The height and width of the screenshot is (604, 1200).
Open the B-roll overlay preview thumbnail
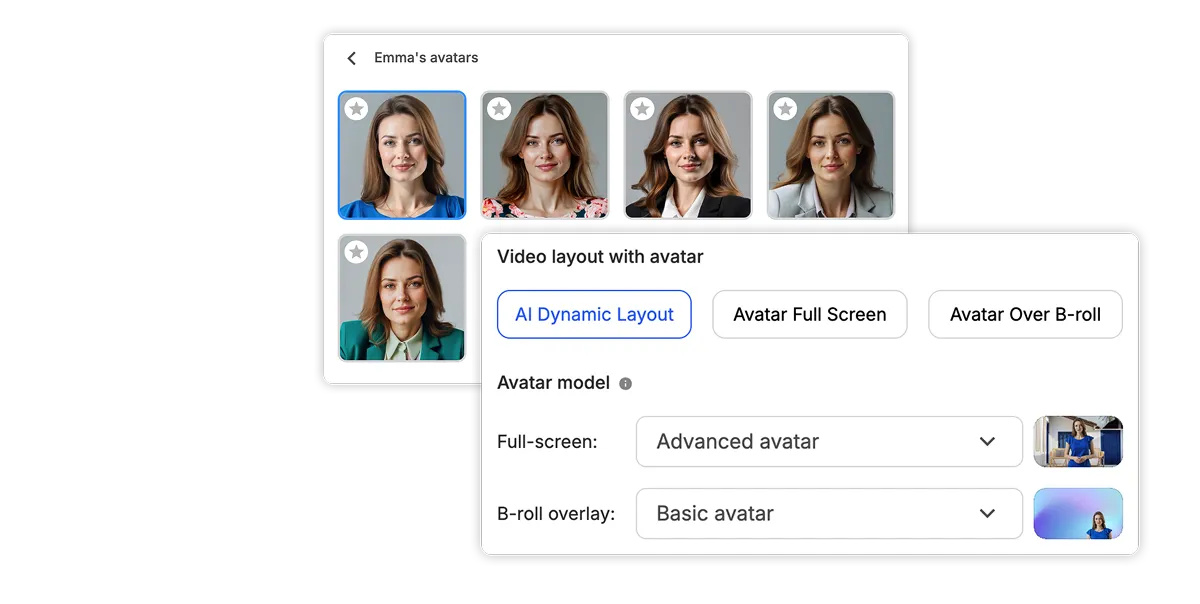point(1078,513)
